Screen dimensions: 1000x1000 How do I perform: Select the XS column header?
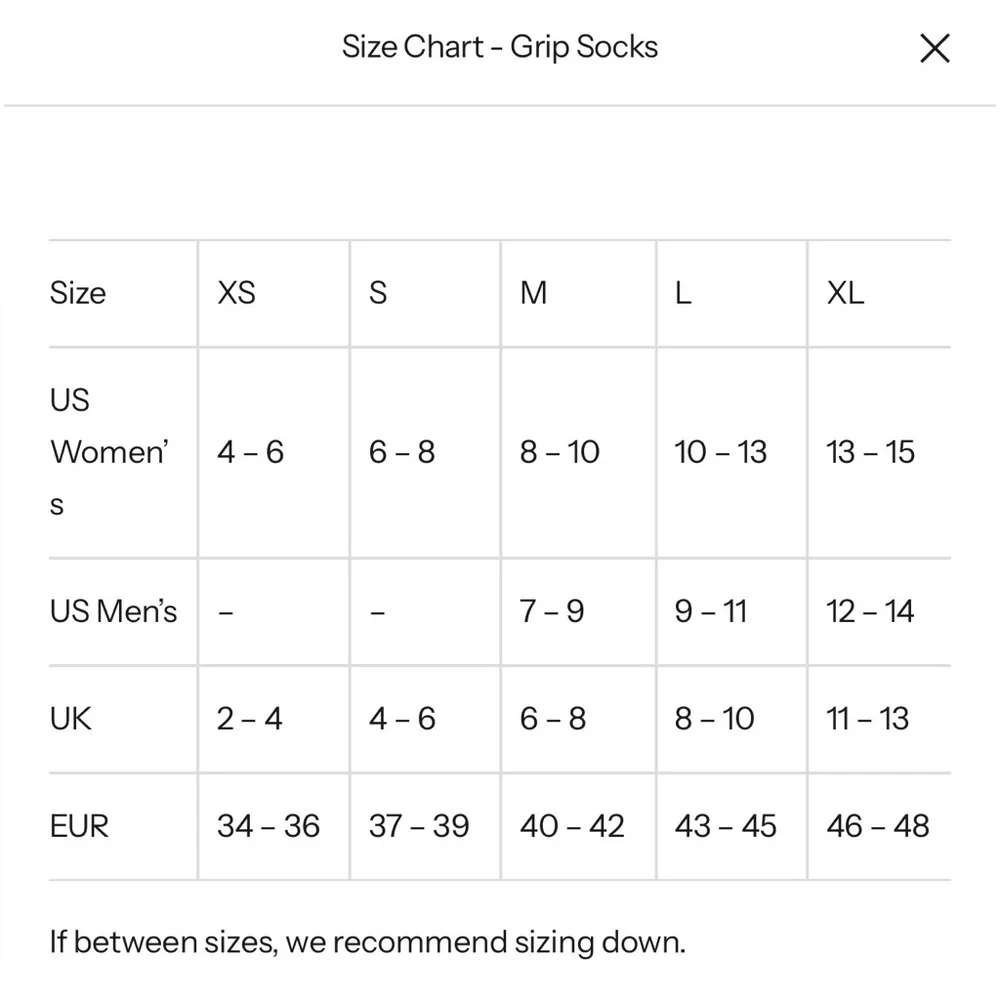(x=236, y=293)
